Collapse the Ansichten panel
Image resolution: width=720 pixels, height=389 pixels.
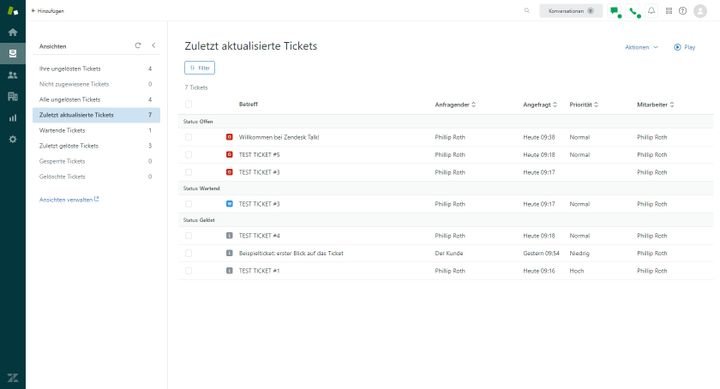153,45
